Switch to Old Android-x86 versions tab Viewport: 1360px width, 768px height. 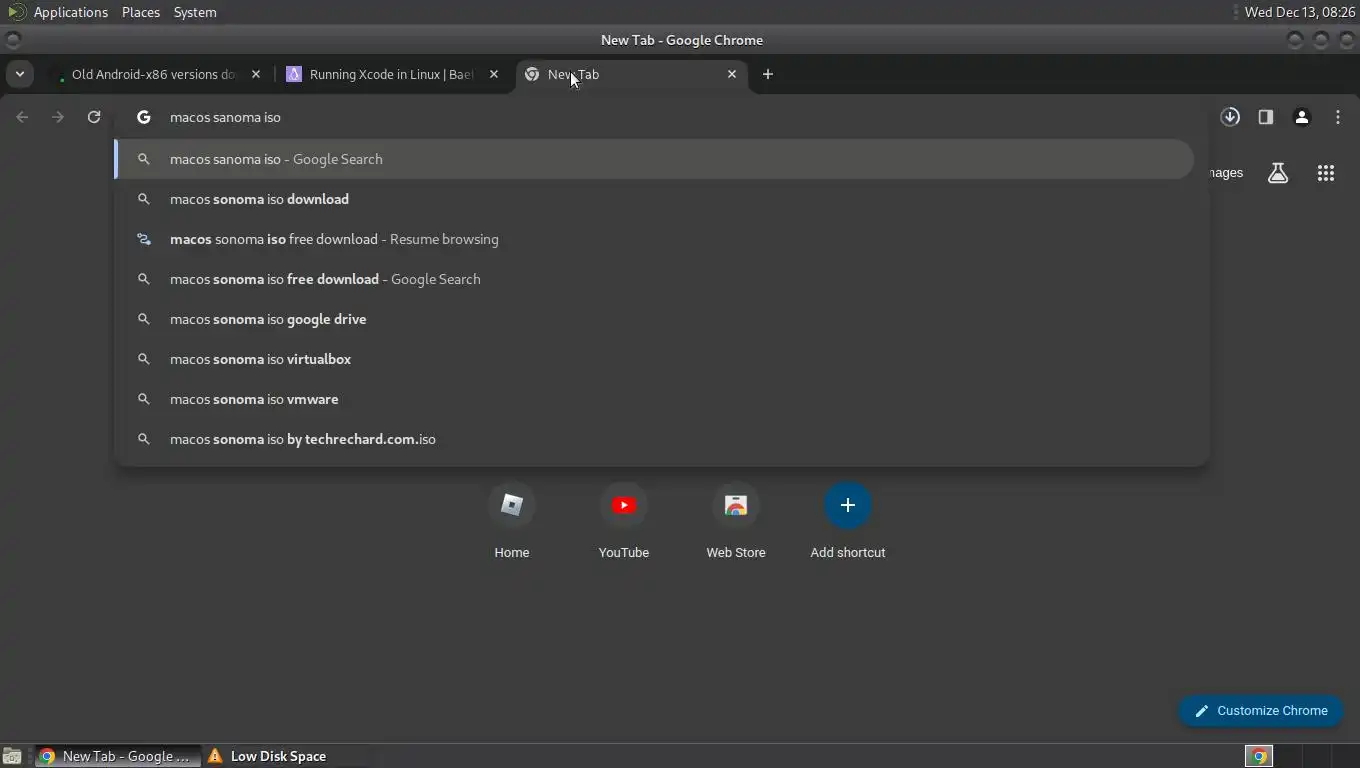point(155,74)
